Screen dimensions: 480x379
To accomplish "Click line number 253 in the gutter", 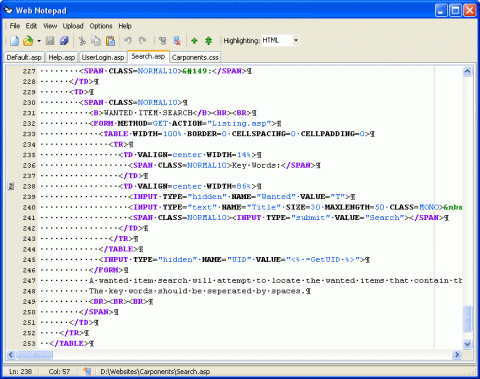I will point(29,343).
